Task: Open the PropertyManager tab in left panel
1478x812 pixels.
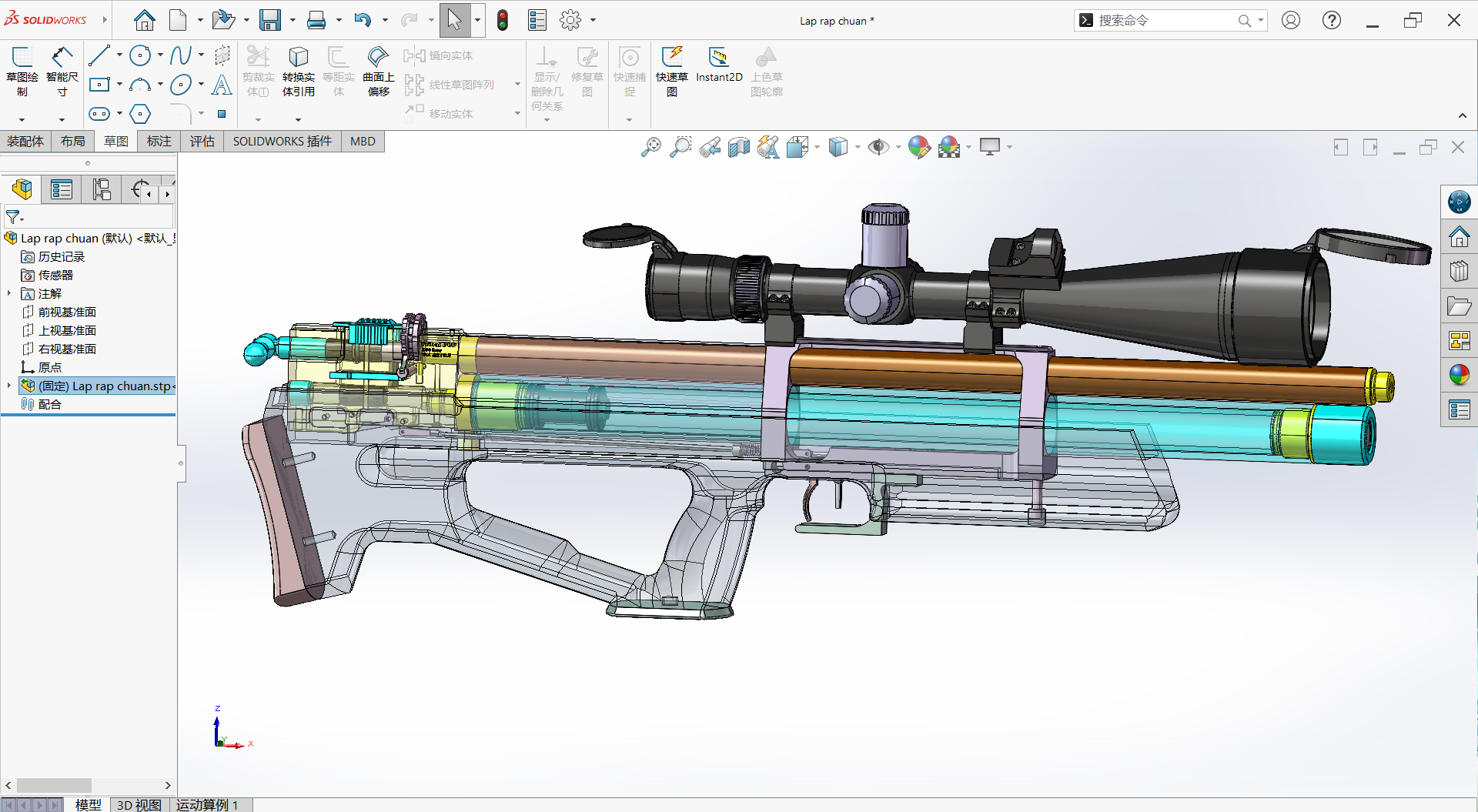Action: tap(62, 189)
